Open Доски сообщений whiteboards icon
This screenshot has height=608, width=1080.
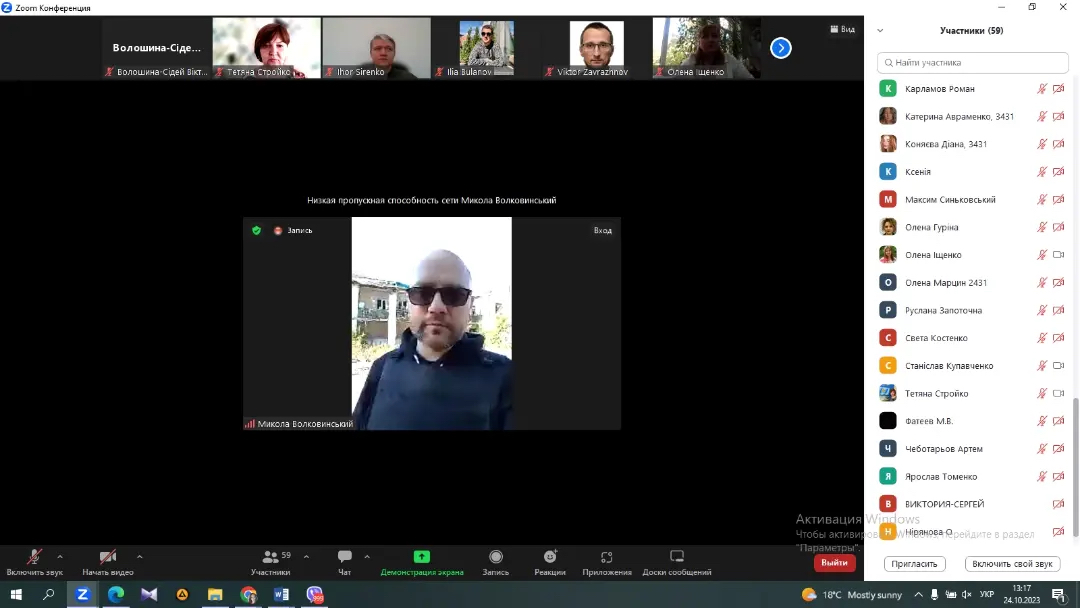tap(677, 557)
